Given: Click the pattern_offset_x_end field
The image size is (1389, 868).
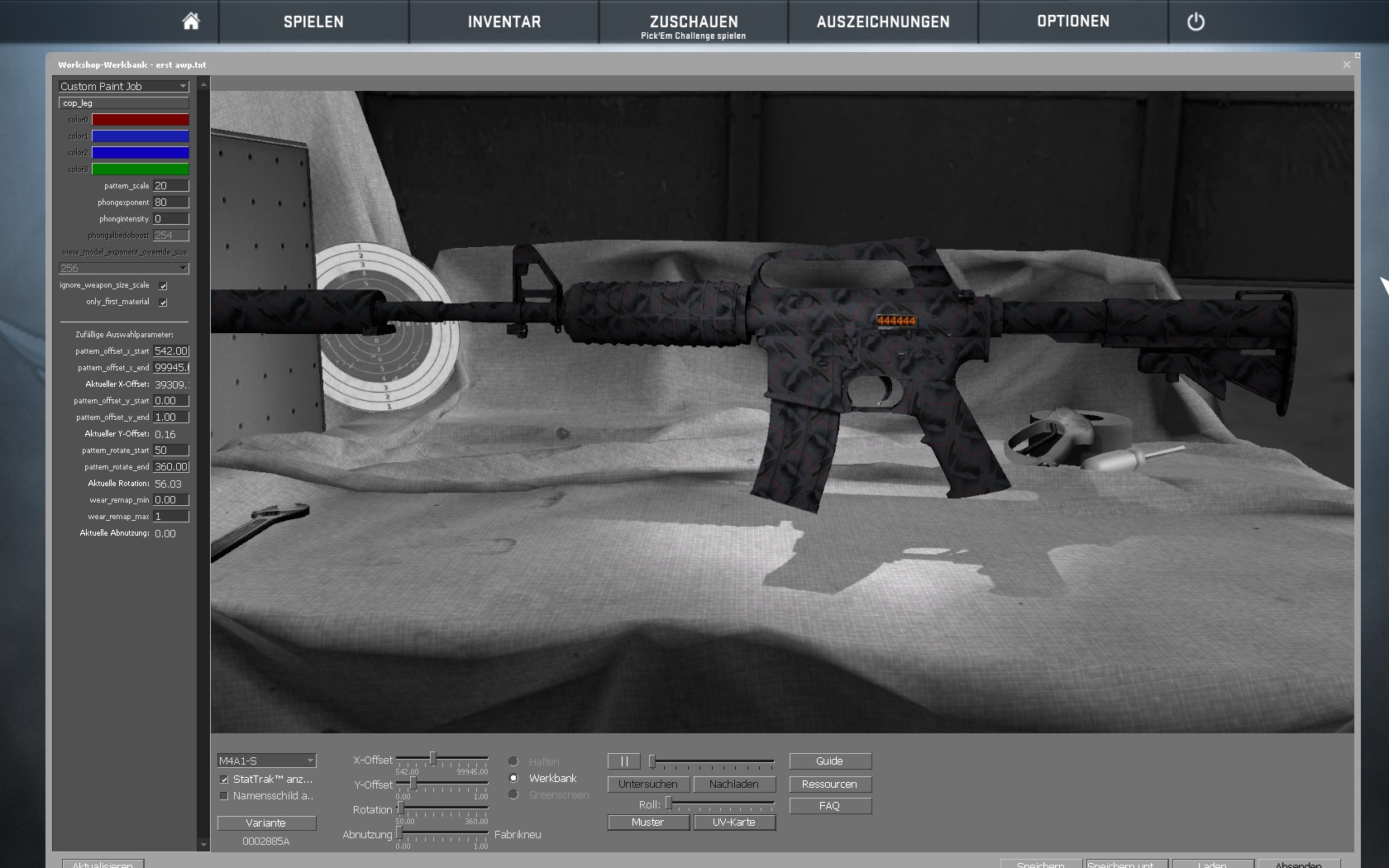Looking at the screenshot, I should [171, 368].
